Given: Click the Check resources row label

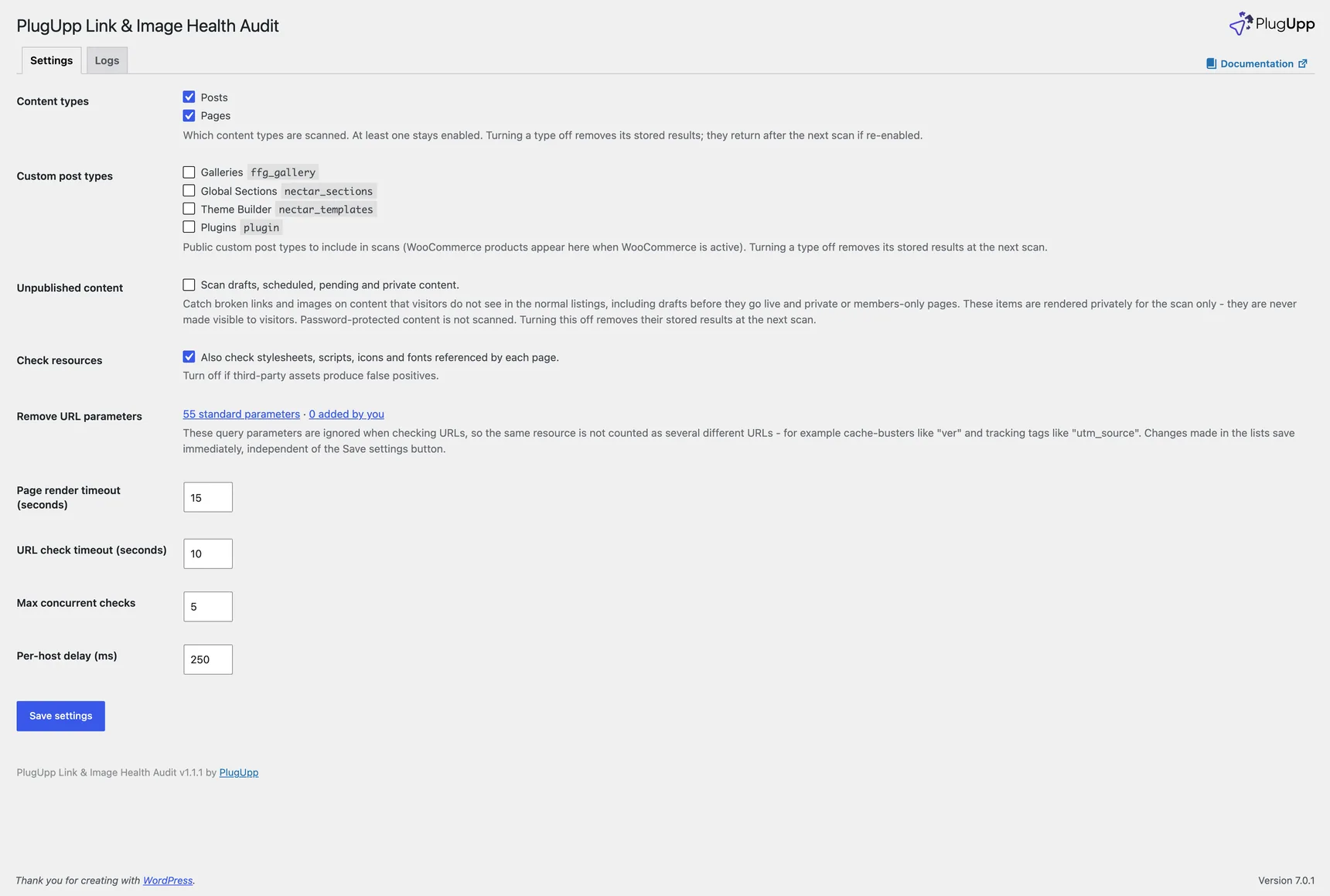Looking at the screenshot, I should coord(60,360).
